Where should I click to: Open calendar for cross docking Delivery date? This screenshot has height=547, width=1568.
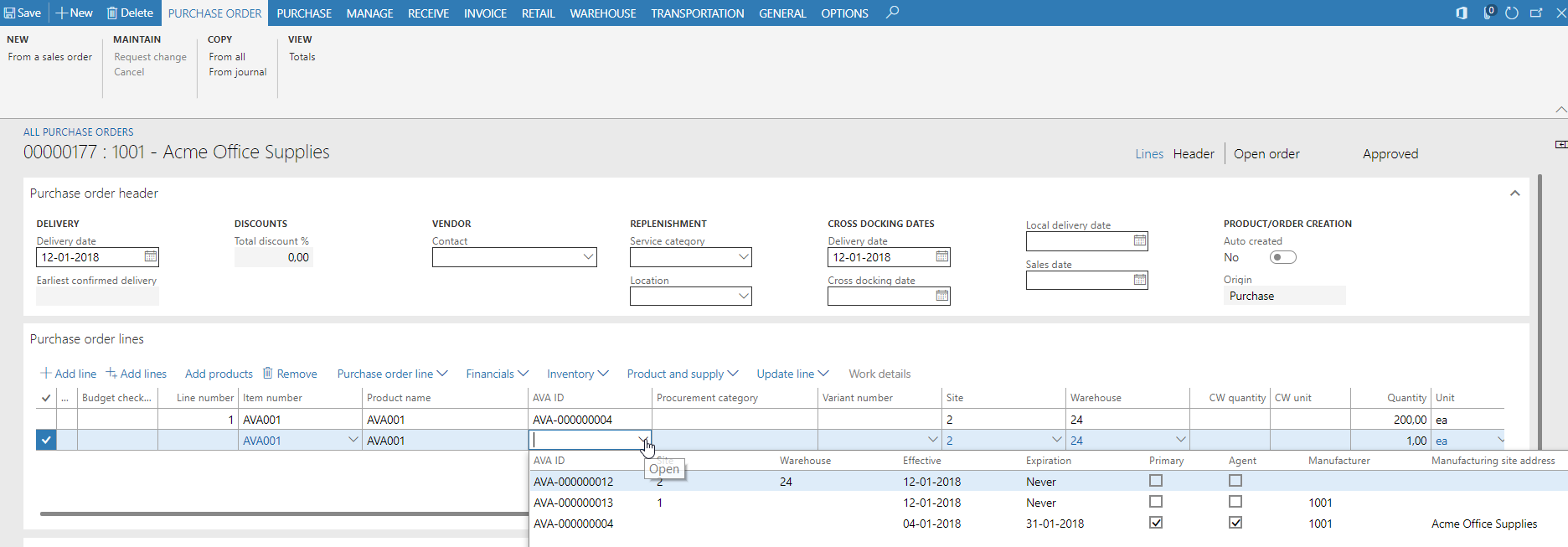click(x=942, y=256)
